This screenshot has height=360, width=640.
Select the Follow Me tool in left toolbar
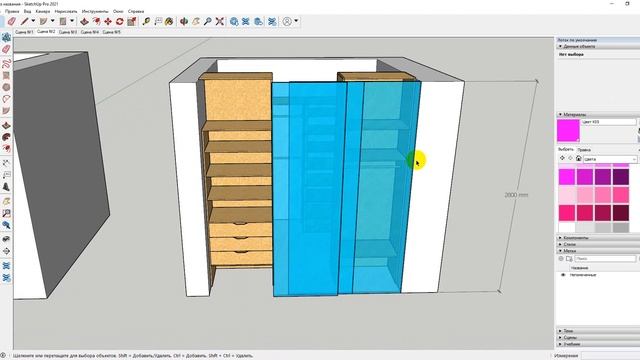pyautogui.click(x=6, y=137)
